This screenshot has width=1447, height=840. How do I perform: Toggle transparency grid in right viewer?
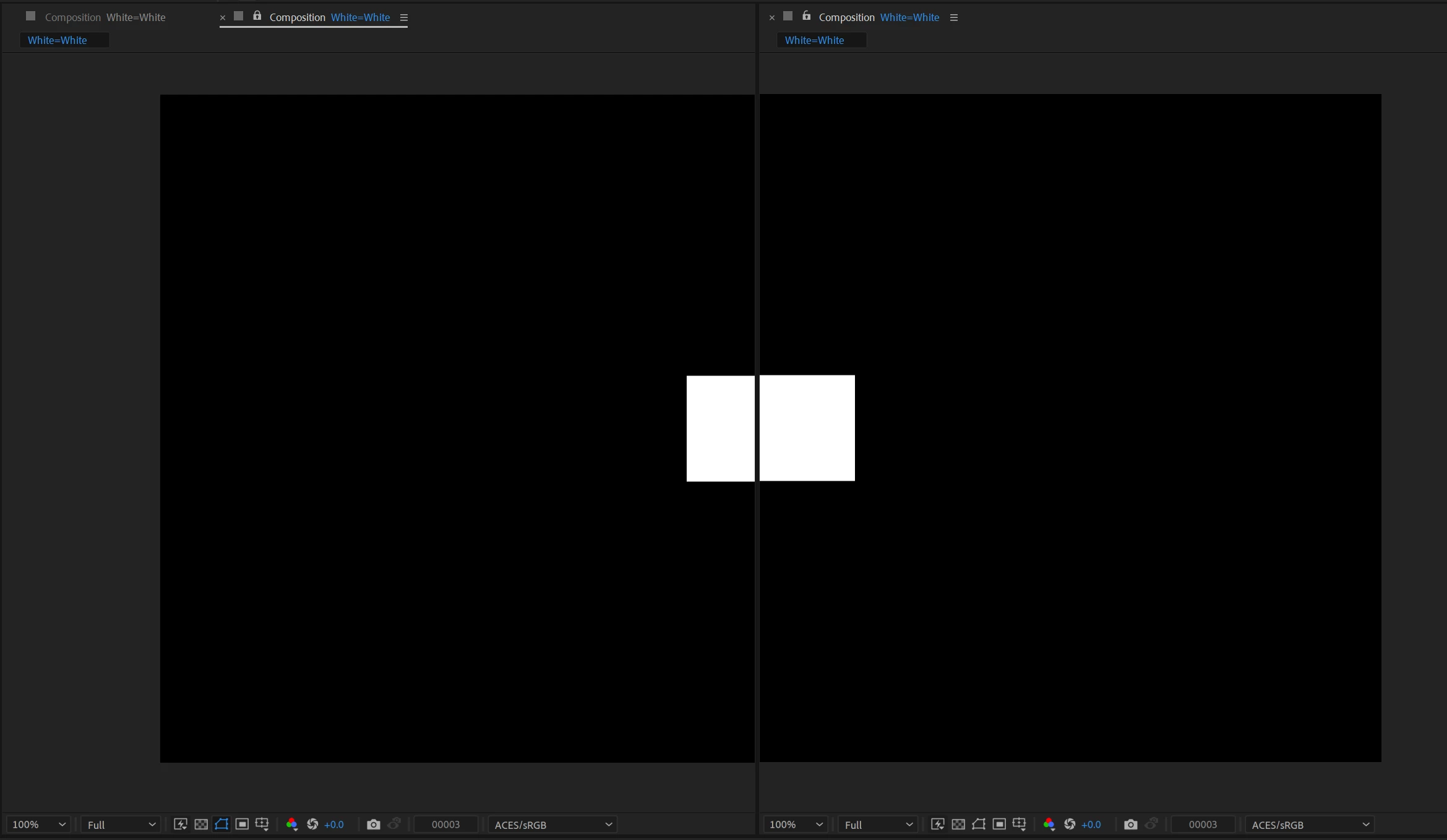[x=958, y=825]
